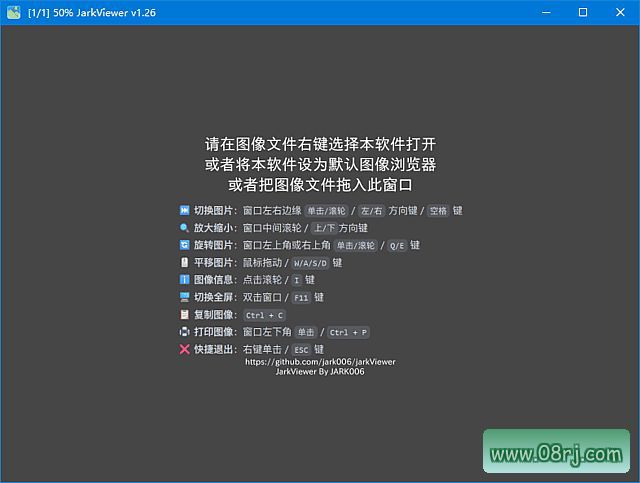Click the zoom (放大缩小) magnifier icon
Image resolution: width=640 pixels, height=483 pixels.
(184, 228)
